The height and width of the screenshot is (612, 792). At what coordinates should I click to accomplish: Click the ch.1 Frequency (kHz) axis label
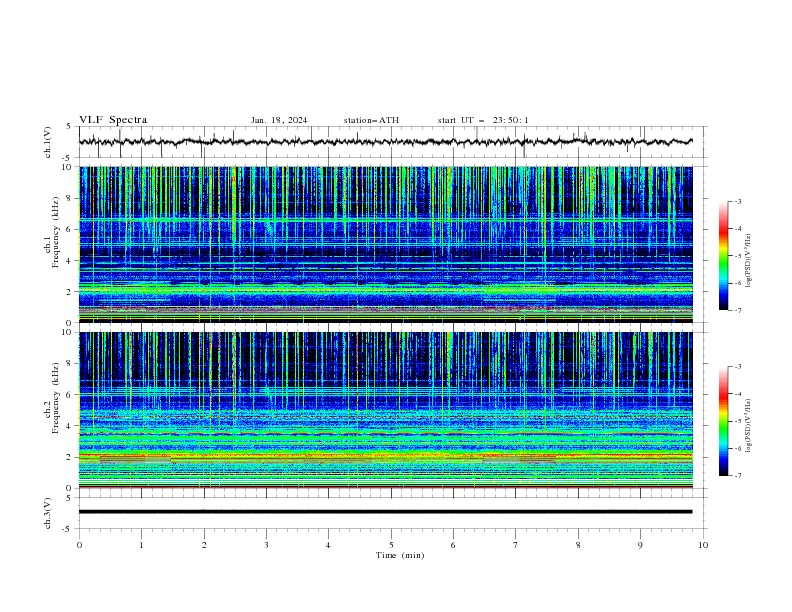tap(52, 230)
